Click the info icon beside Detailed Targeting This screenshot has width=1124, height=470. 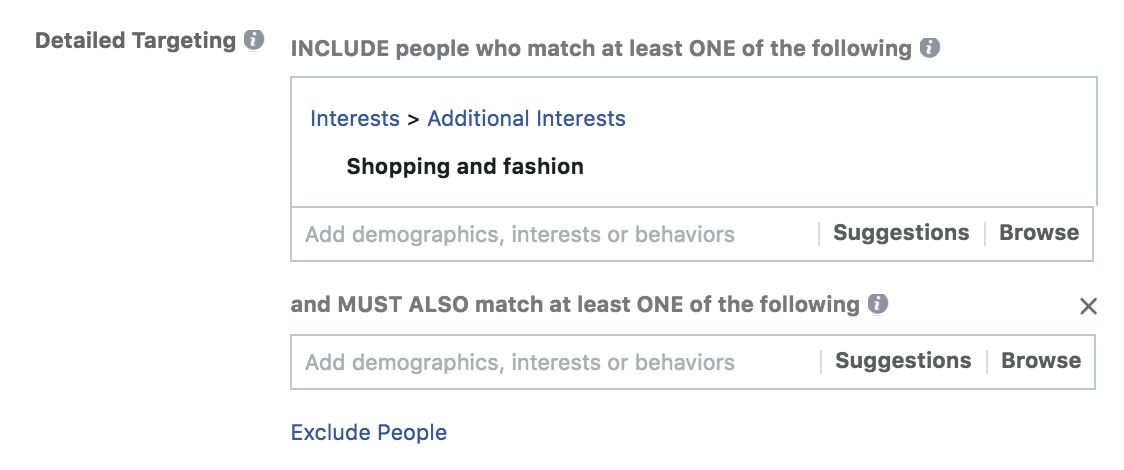254,41
